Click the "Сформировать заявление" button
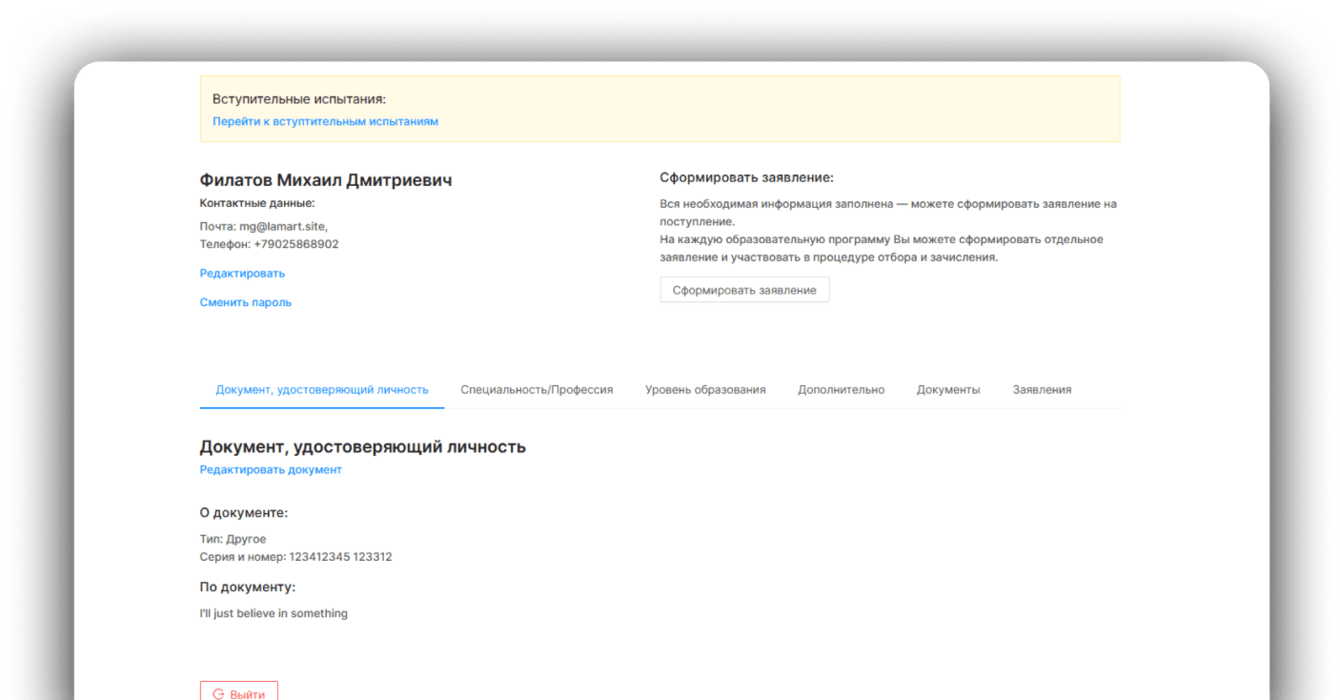The height and width of the screenshot is (700, 1340). (x=745, y=290)
